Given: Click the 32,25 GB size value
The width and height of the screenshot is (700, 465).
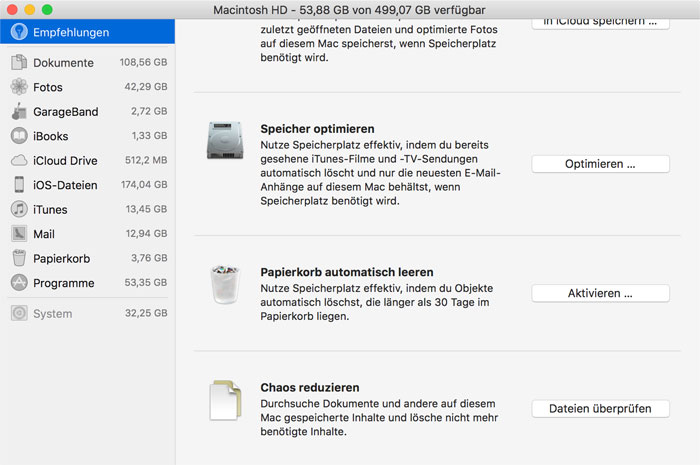Looking at the screenshot, I should coord(146,313).
